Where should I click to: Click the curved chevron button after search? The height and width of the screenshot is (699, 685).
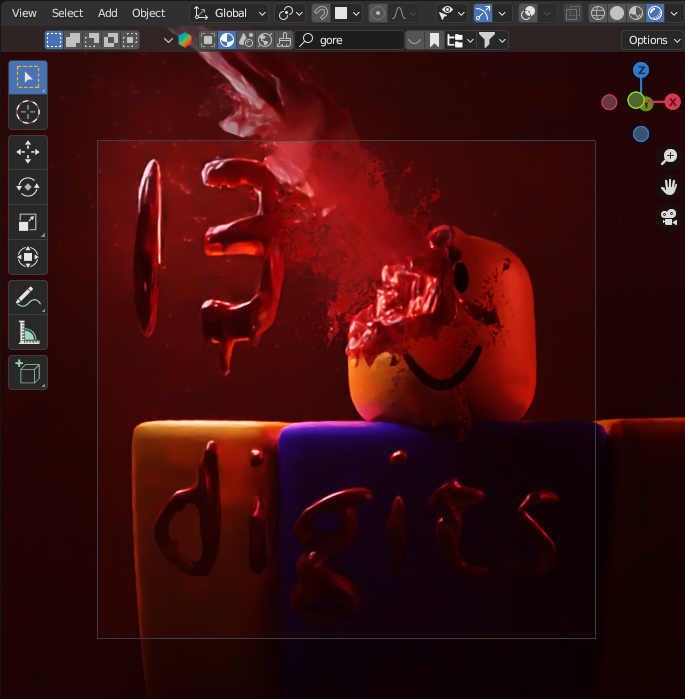pos(414,40)
